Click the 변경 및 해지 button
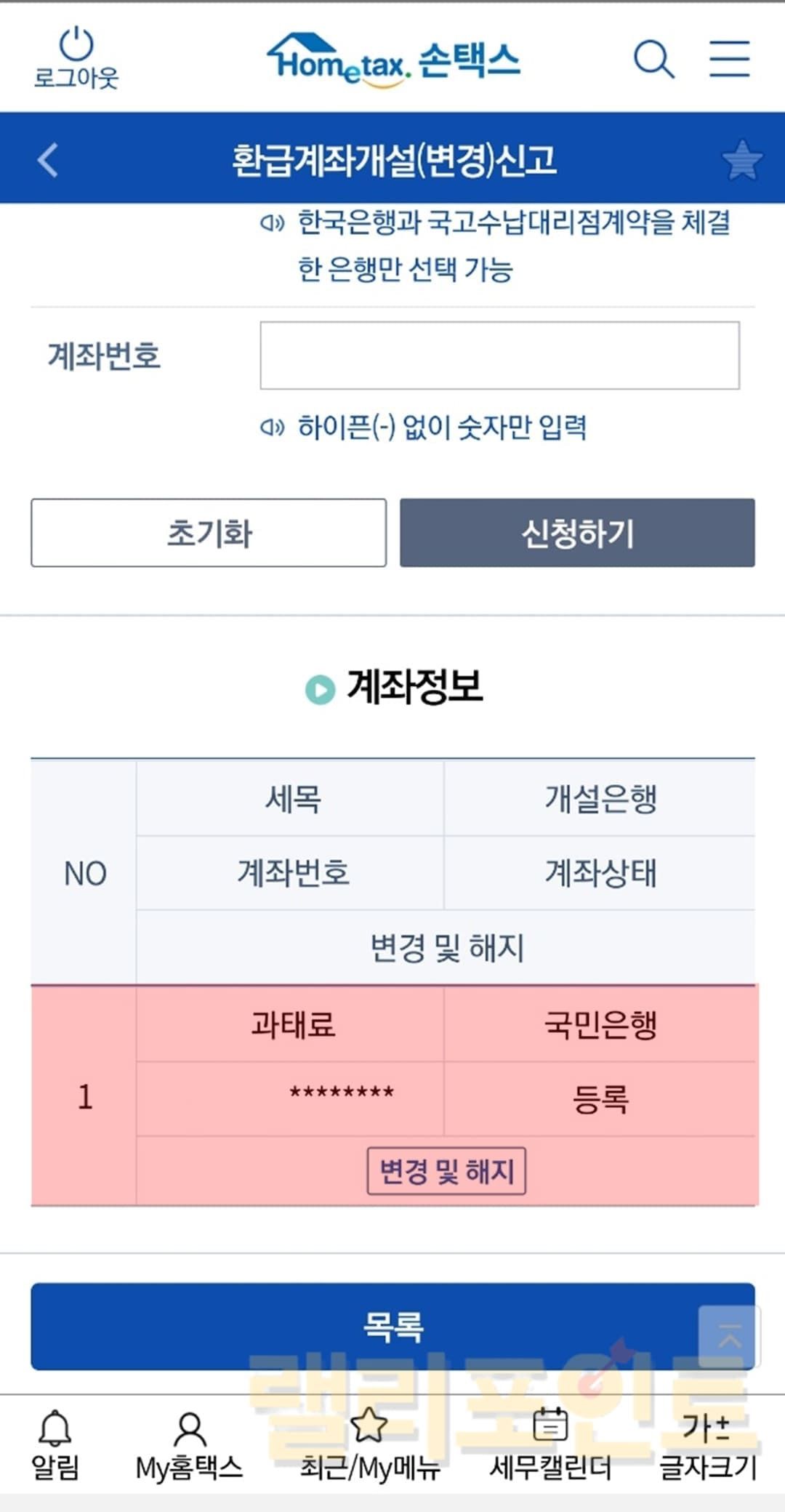 pos(446,1171)
